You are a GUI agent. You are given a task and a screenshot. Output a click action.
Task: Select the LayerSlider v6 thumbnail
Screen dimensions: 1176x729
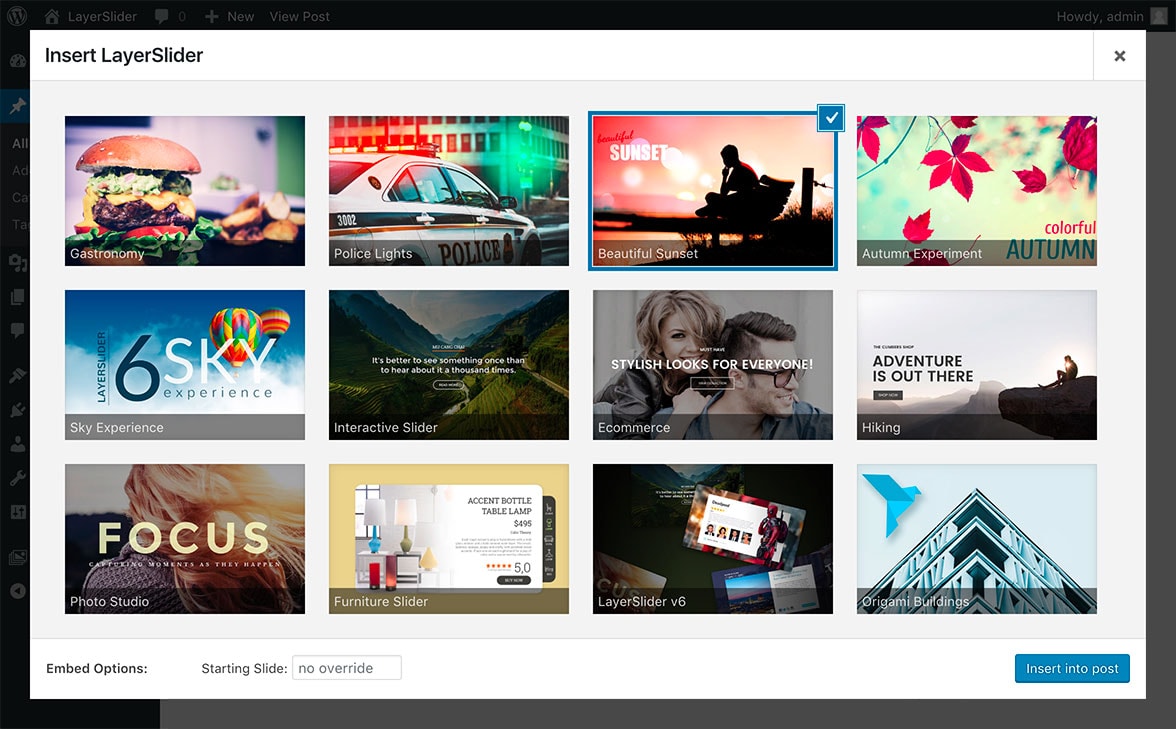(x=712, y=538)
